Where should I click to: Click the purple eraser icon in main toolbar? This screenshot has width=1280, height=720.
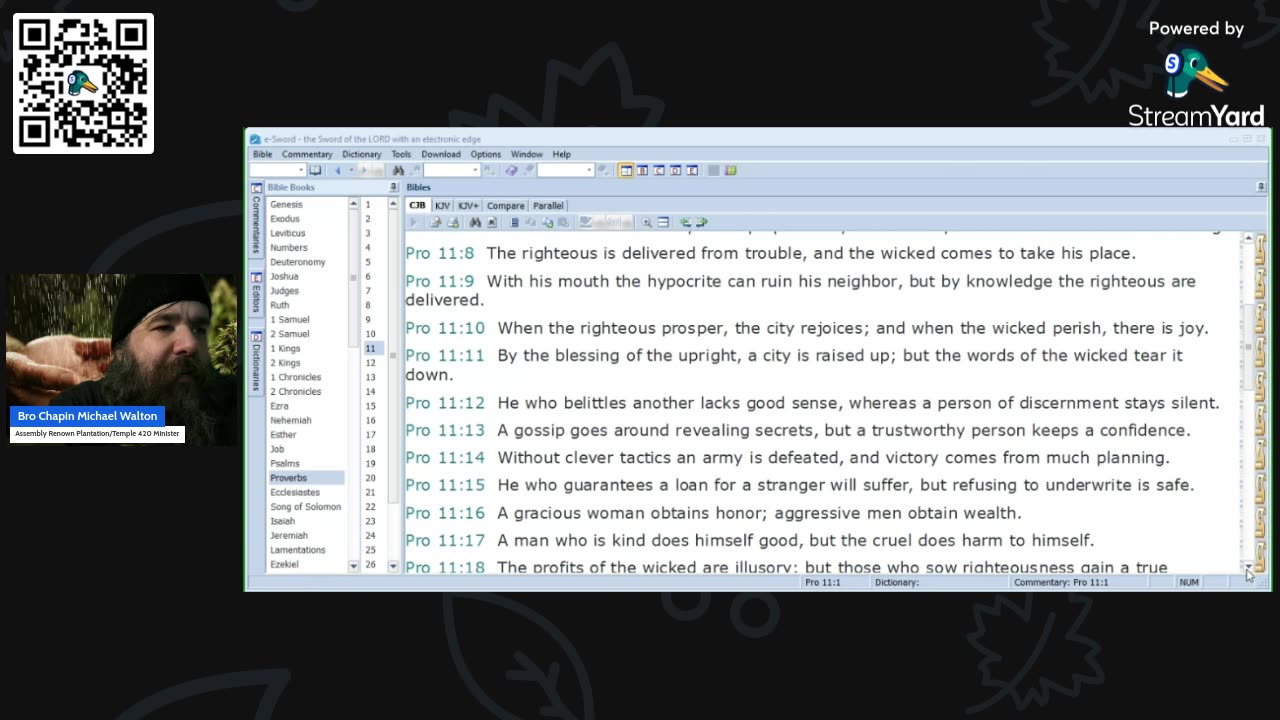point(511,170)
